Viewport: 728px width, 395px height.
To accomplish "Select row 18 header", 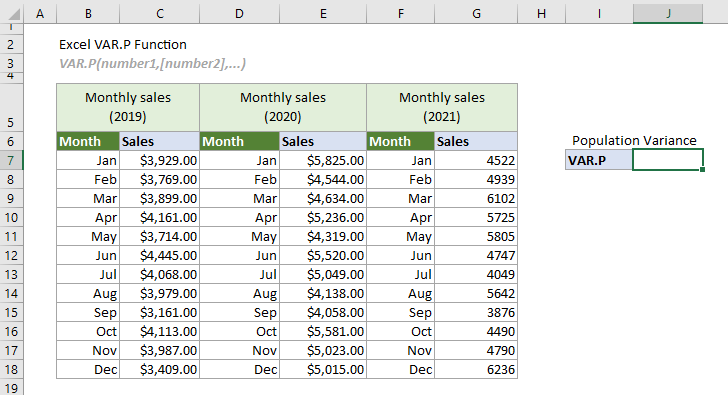I will [12, 369].
